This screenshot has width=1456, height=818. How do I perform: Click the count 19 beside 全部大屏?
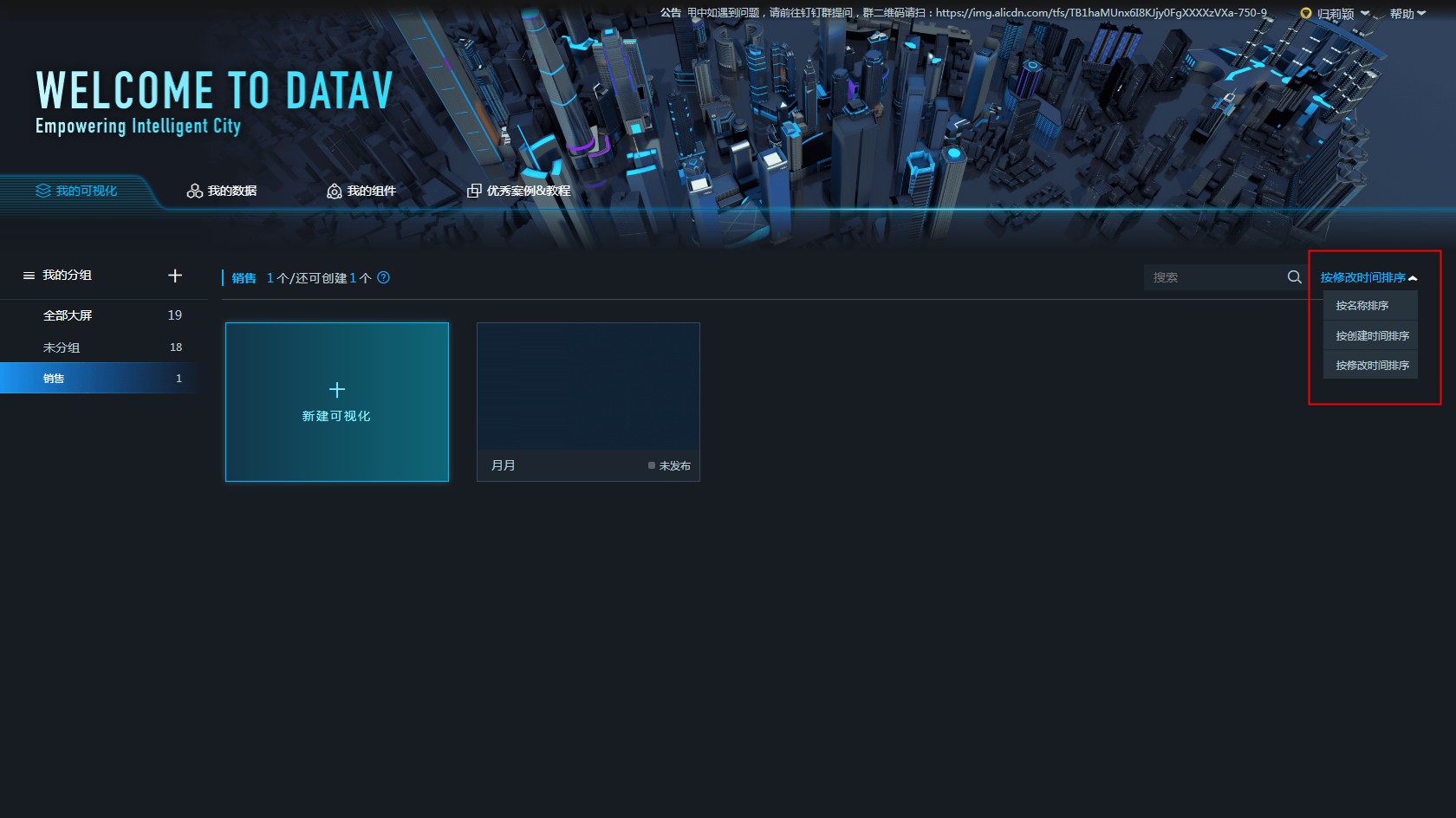(x=175, y=315)
